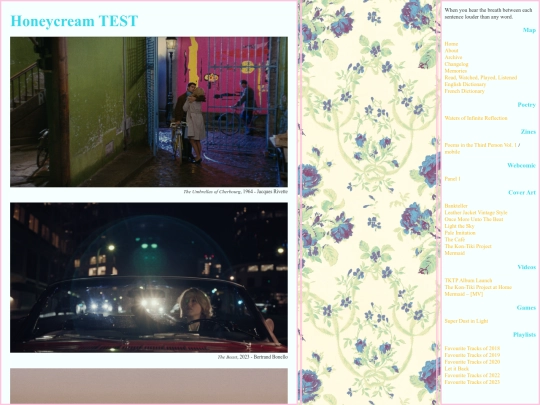Screen dimensions: 540x405
Task: Open The Café cover art link
Action: [455, 239]
